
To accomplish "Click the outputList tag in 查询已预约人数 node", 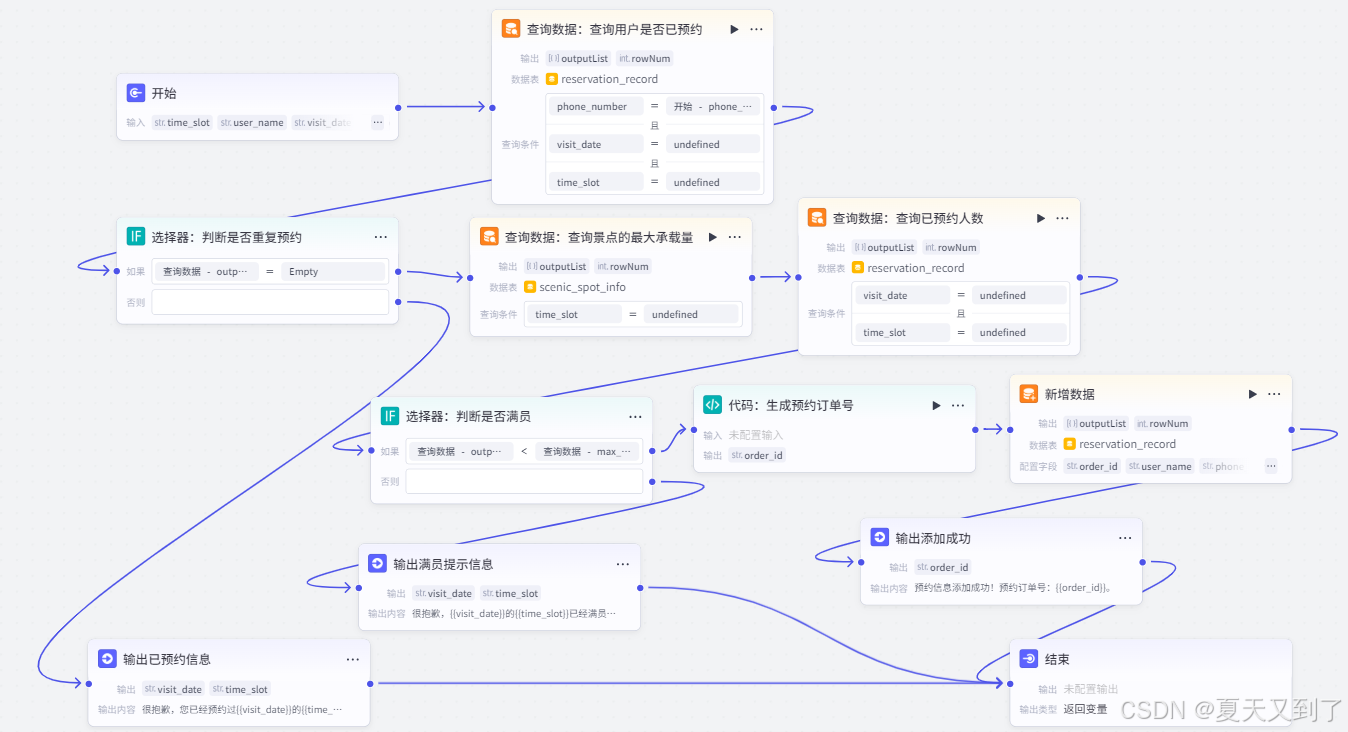I will coord(885,247).
